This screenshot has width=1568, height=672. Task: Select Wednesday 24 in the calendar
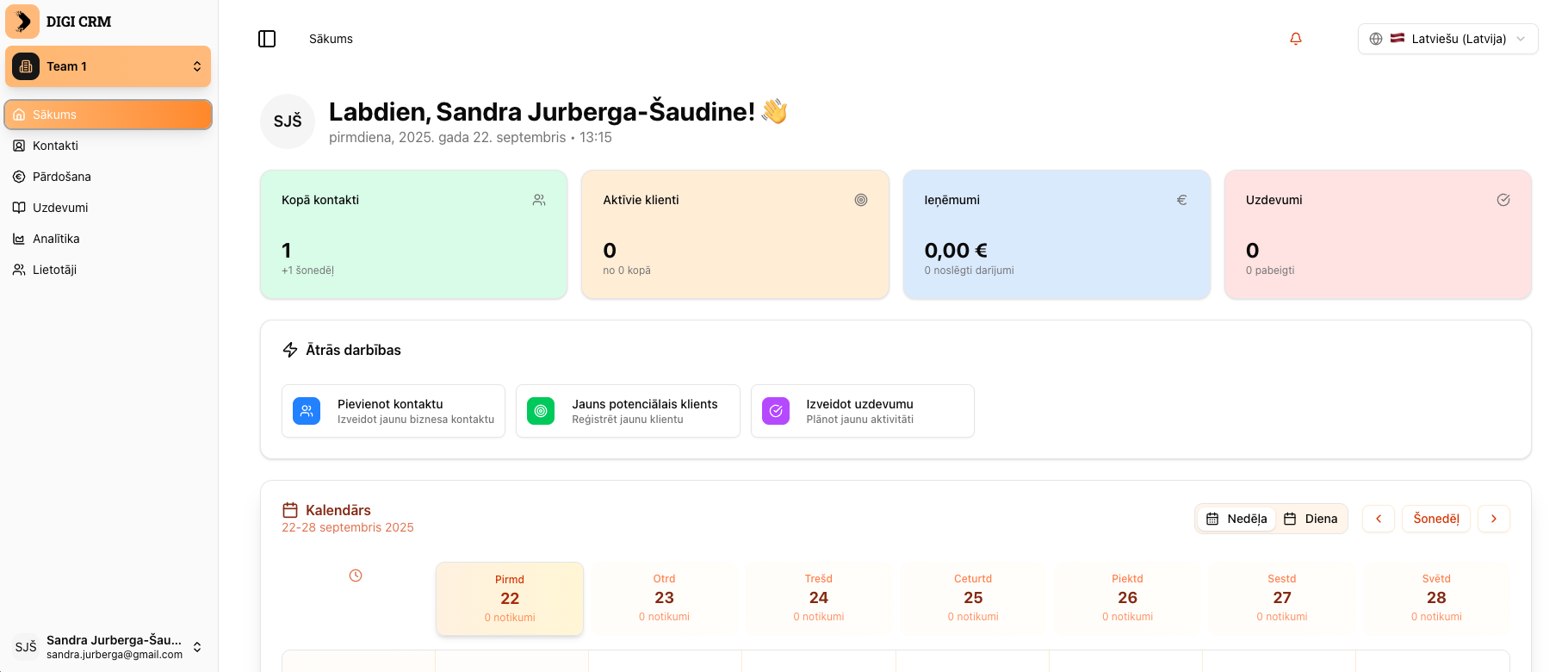tap(818, 598)
